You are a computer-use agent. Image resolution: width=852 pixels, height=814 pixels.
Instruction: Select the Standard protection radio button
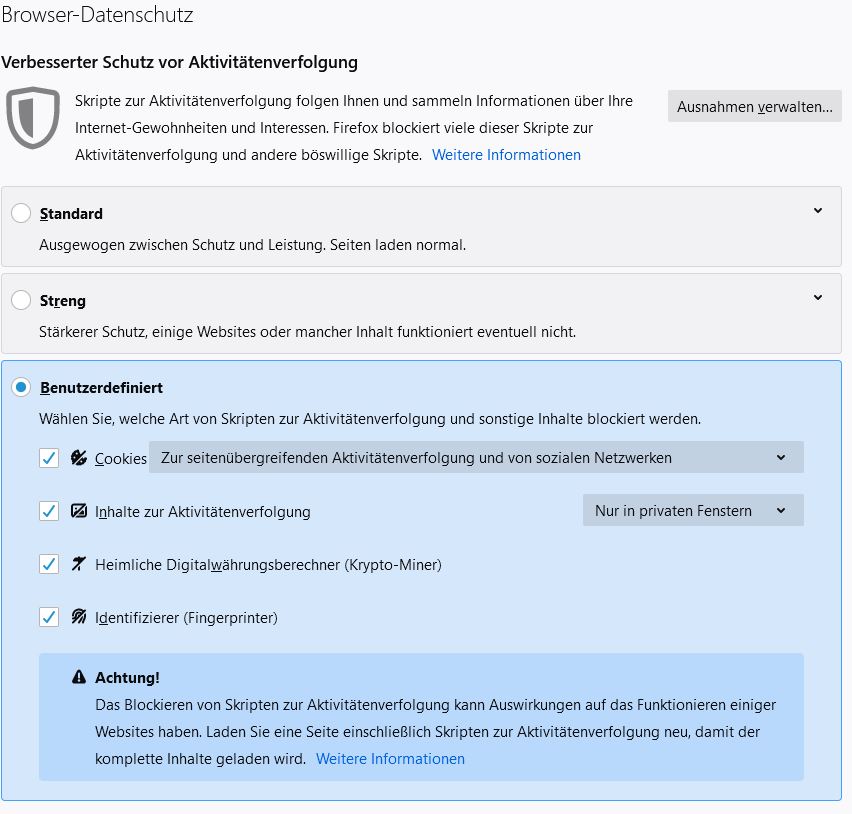[x=21, y=213]
